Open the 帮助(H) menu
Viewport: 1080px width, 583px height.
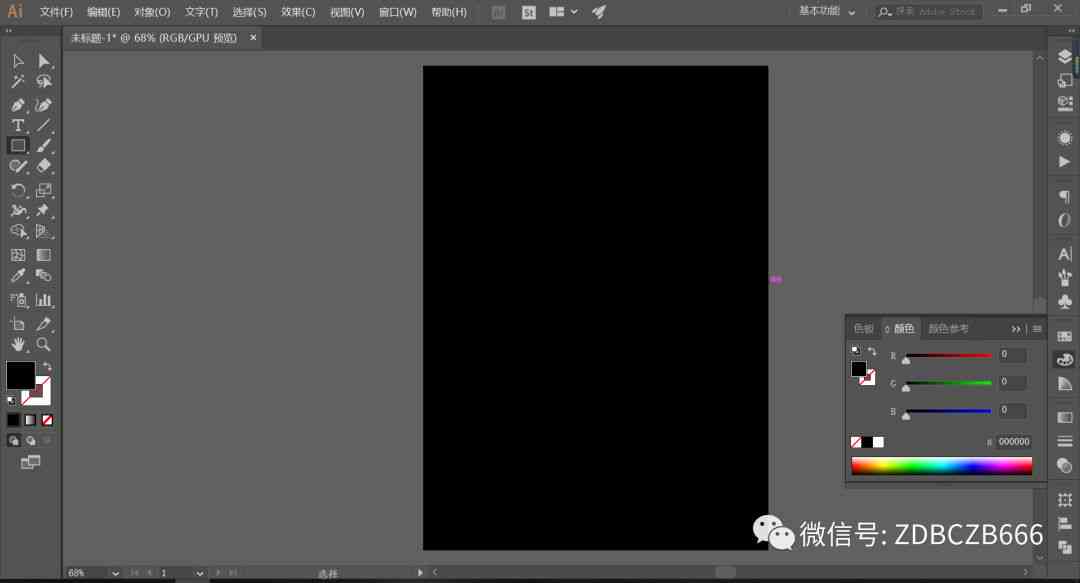coord(449,12)
